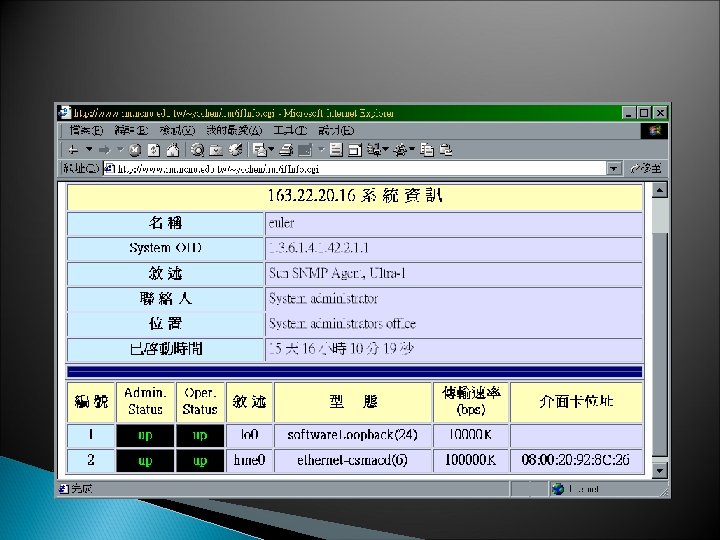Click the vertical scrollbar down arrow
The height and width of the screenshot is (540, 720).
click(659, 471)
